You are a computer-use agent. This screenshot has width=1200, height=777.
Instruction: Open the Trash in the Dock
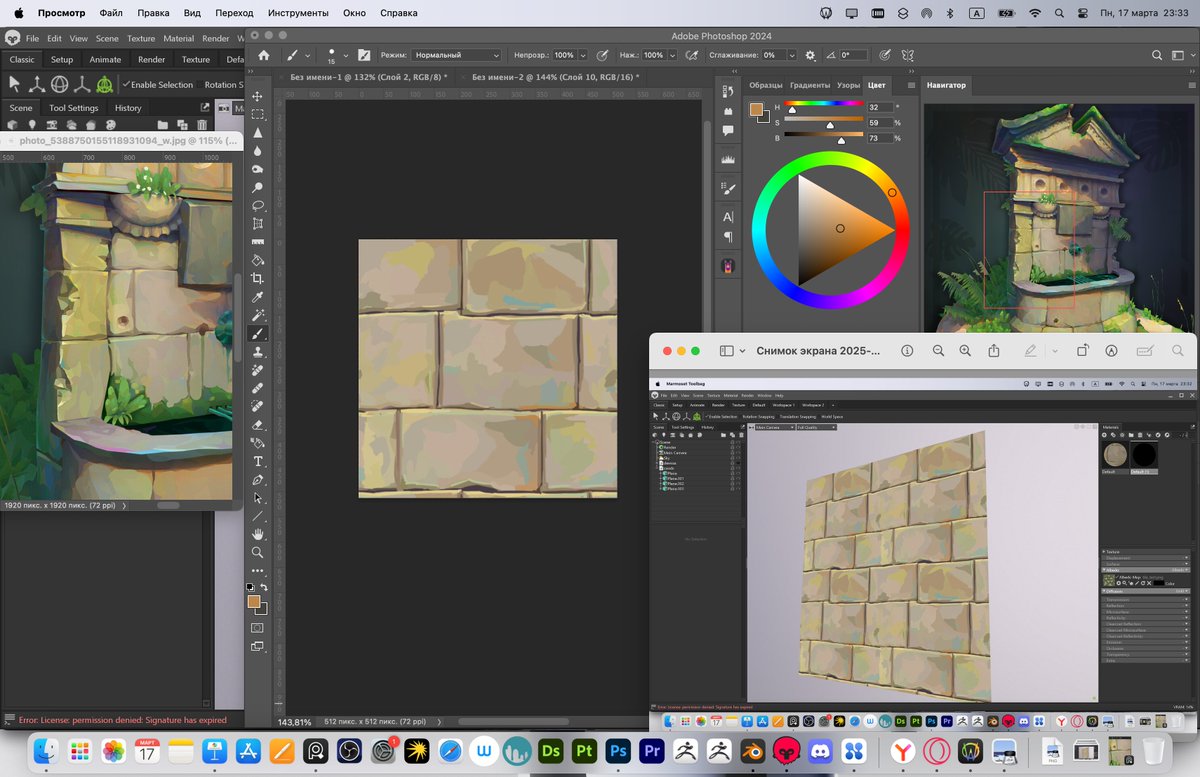click(x=1153, y=750)
